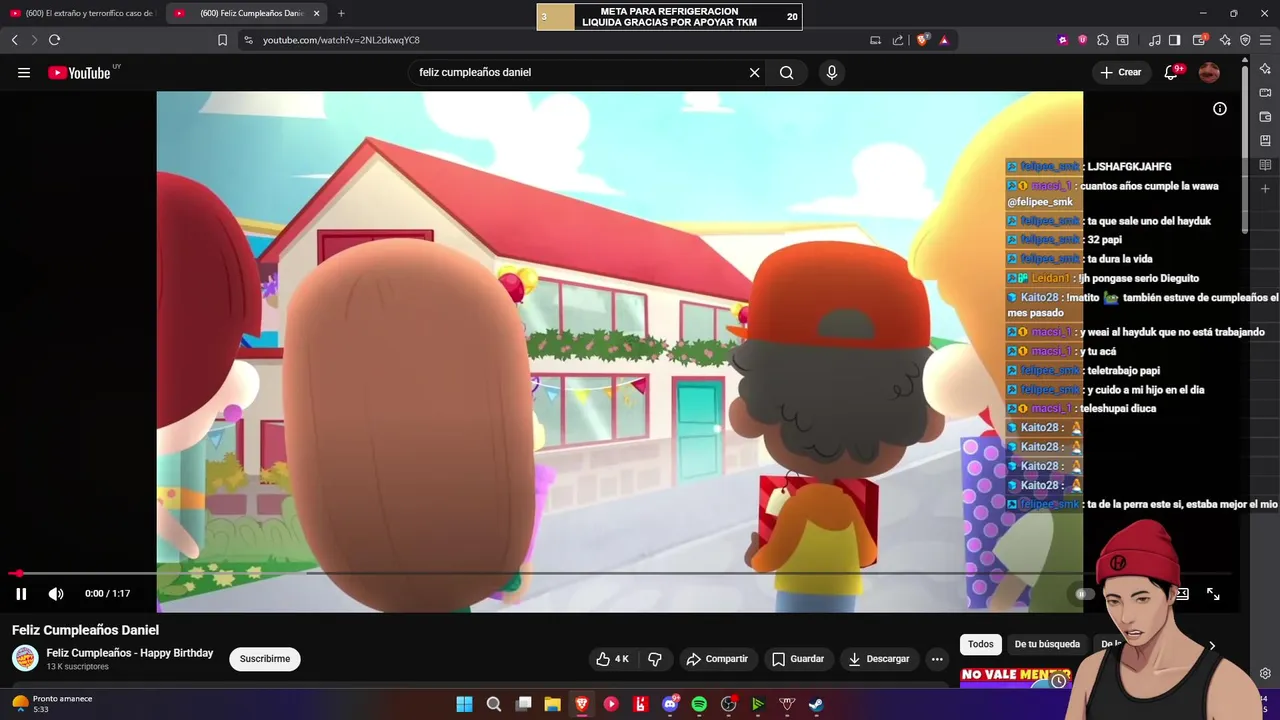Screen dimensions: 1280x720
Task: Open Spotify from the taskbar
Action: [x=699, y=704]
